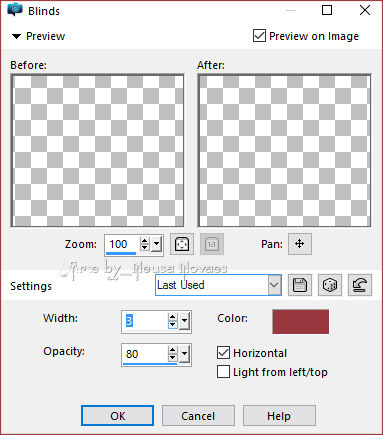Click the Fit to Window zoom icon
383x435 pixels.
[182, 244]
